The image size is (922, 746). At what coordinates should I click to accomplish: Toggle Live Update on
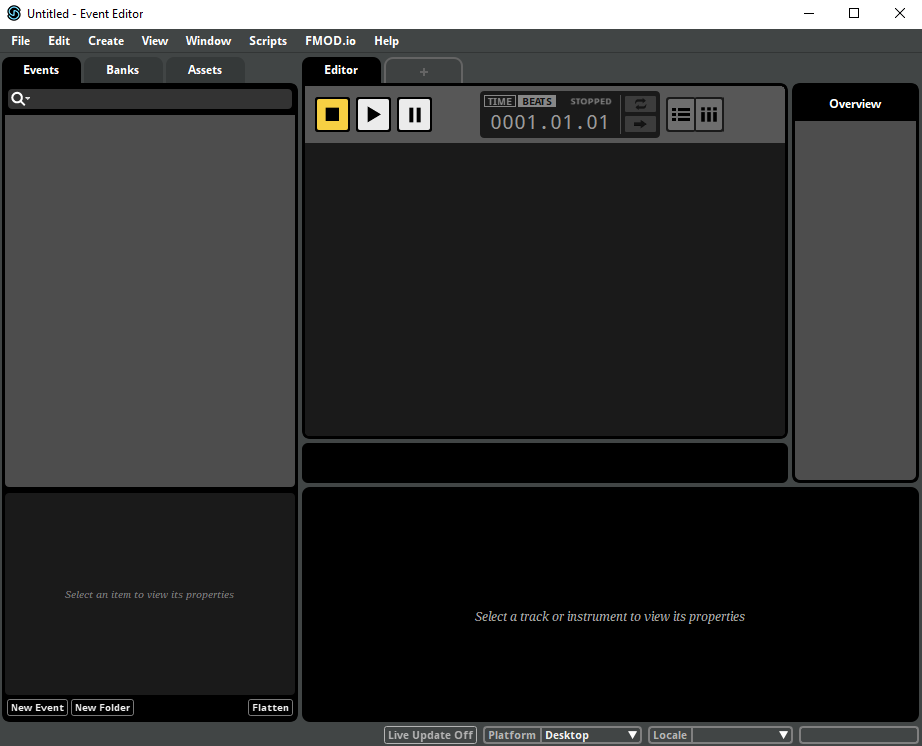click(x=430, y=734)
